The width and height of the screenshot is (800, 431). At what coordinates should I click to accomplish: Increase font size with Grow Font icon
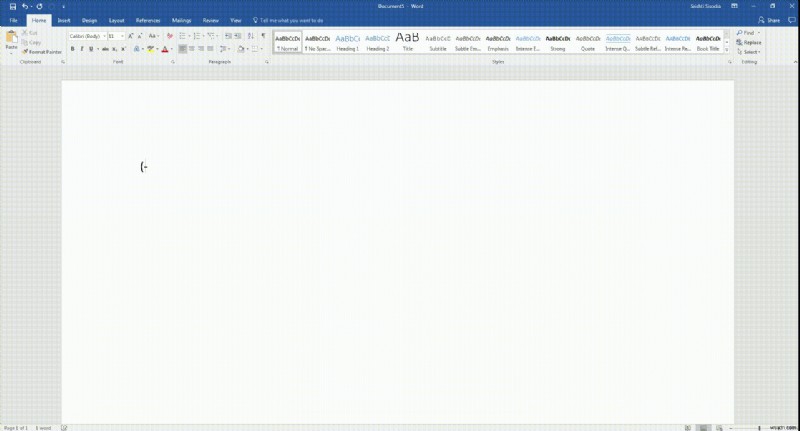pyautogui.click(x=131, y=36)
